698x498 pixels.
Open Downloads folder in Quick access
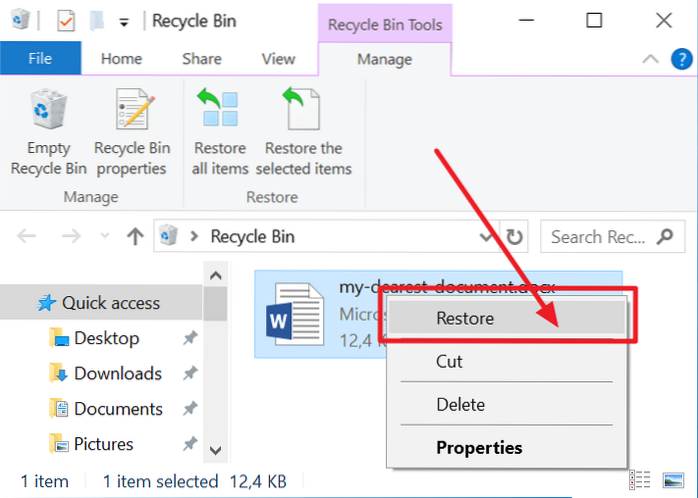click(x=117, y=373)
